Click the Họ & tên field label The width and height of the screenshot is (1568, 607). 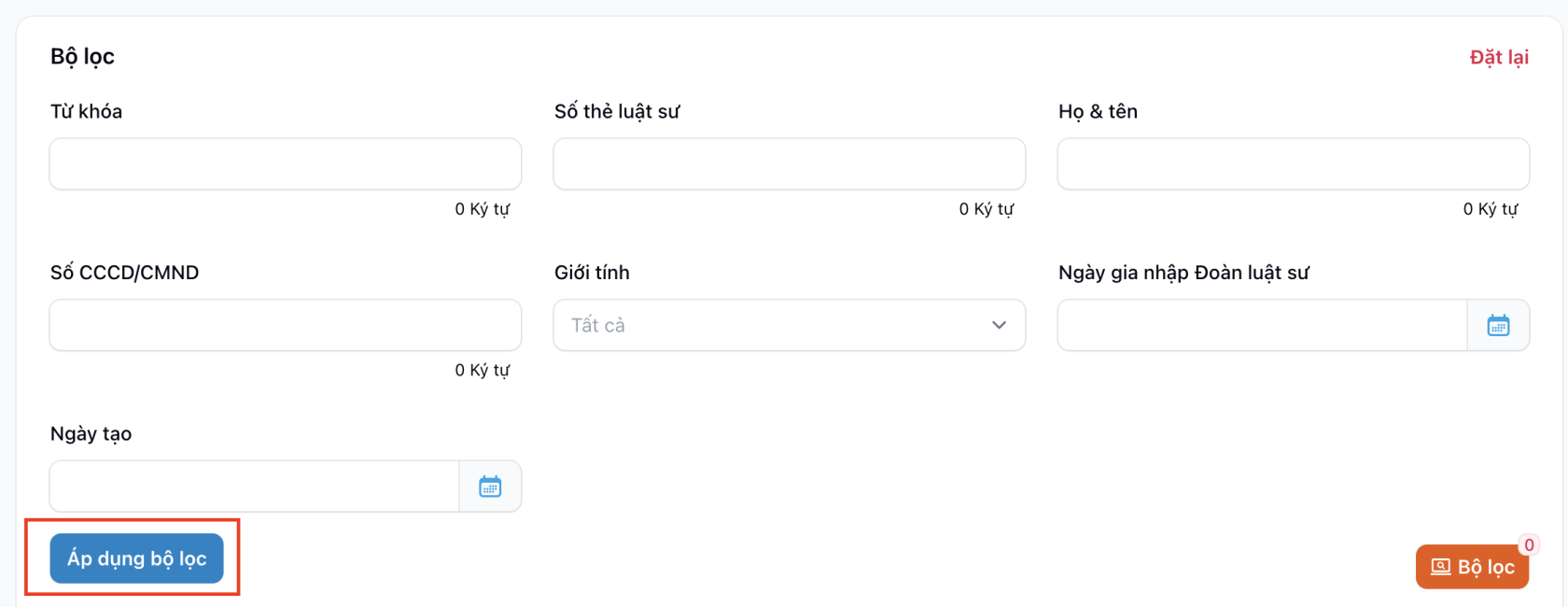coord(1098,111)
